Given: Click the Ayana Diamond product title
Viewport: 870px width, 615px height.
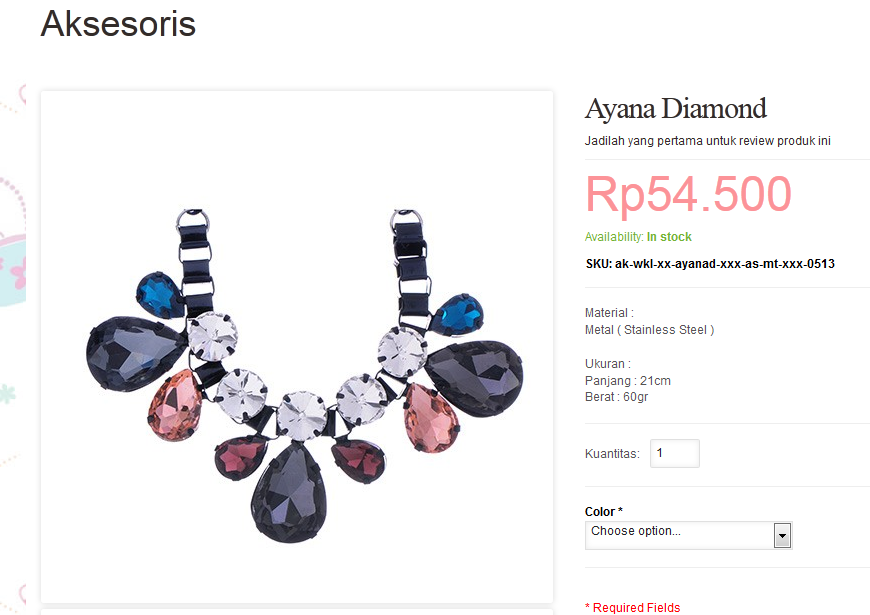Looking at the screenshot, I should pyautogui.click(x=675, y=109).
